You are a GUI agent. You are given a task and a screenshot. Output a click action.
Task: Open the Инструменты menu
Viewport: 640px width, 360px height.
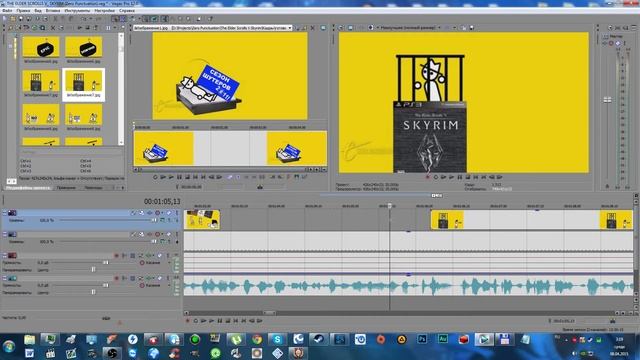pyautogui.click(x=77, y=11)
